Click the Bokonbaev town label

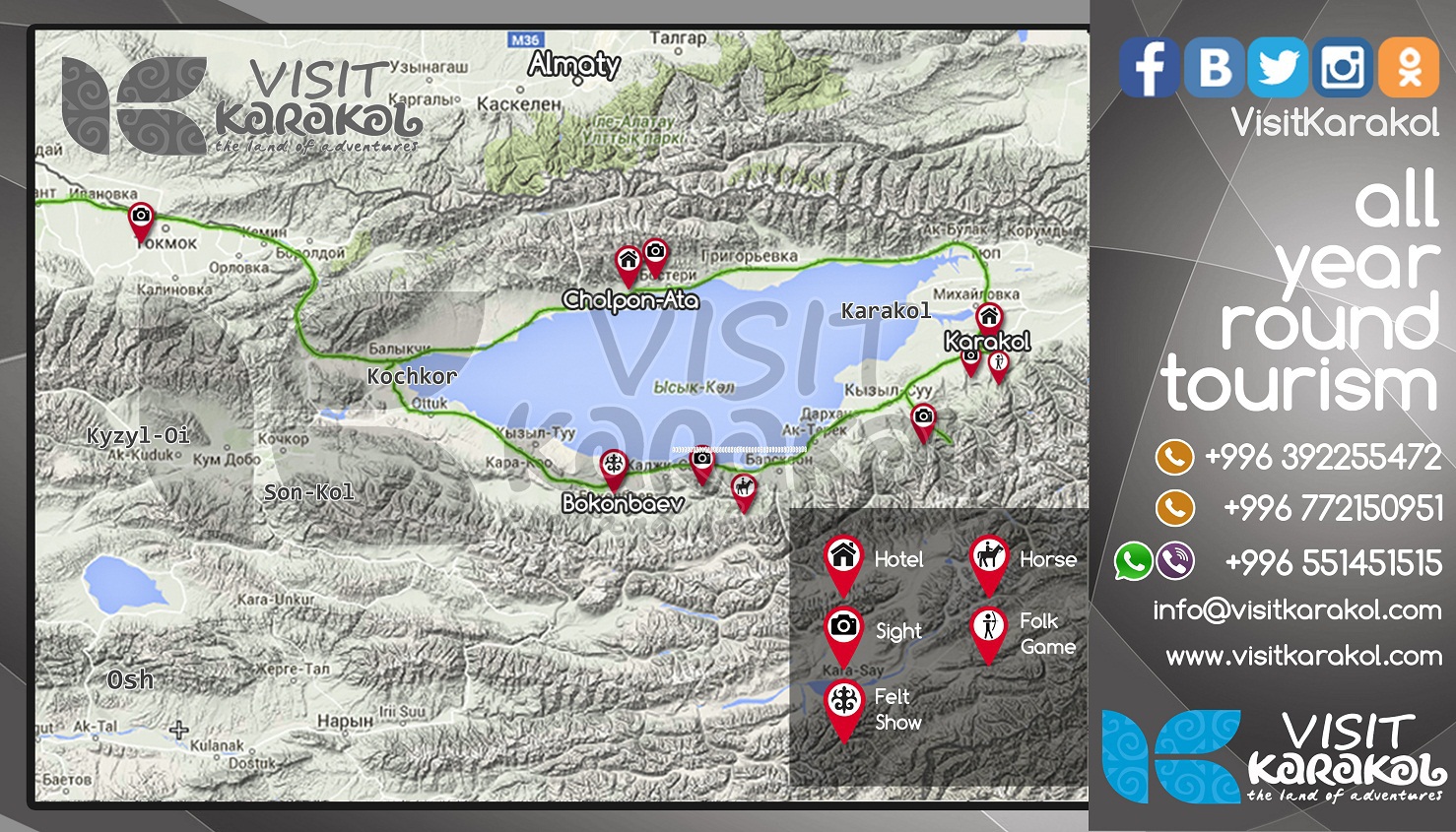623,504
